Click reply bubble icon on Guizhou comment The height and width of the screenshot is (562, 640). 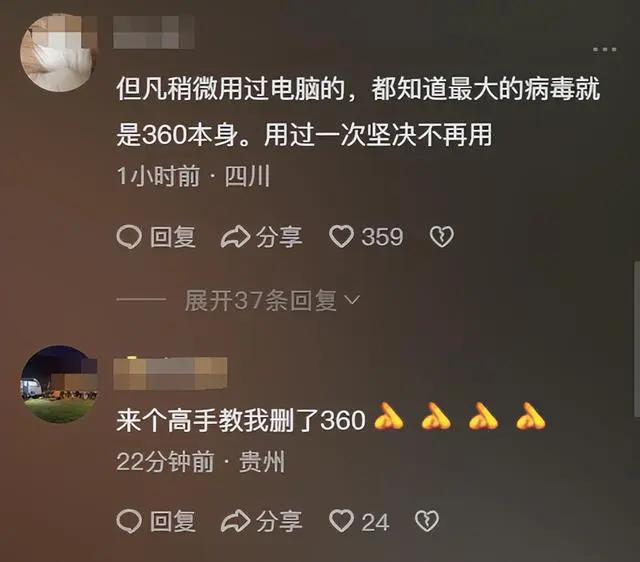pos(129,522)
